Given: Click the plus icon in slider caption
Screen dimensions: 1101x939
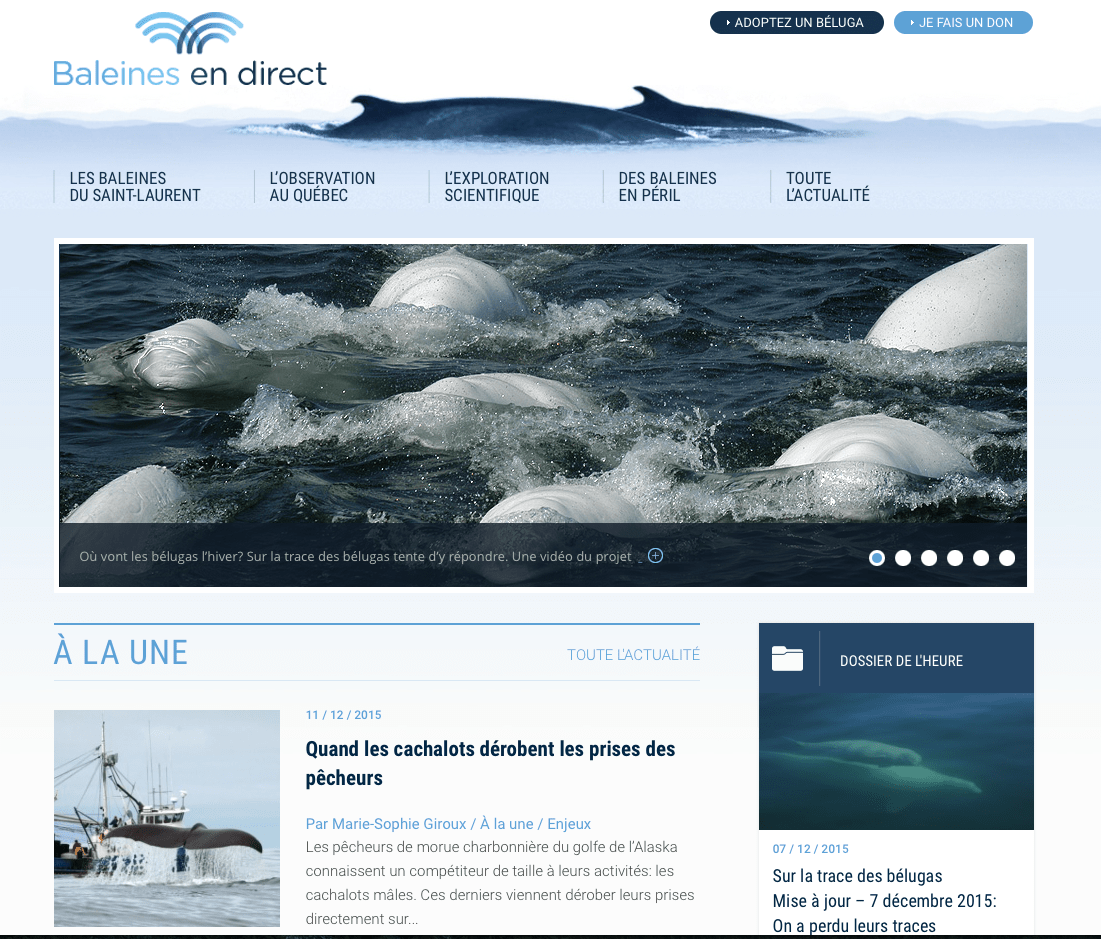Looking at the screenshot, I should pyautogui.click(x=655, y=555).
